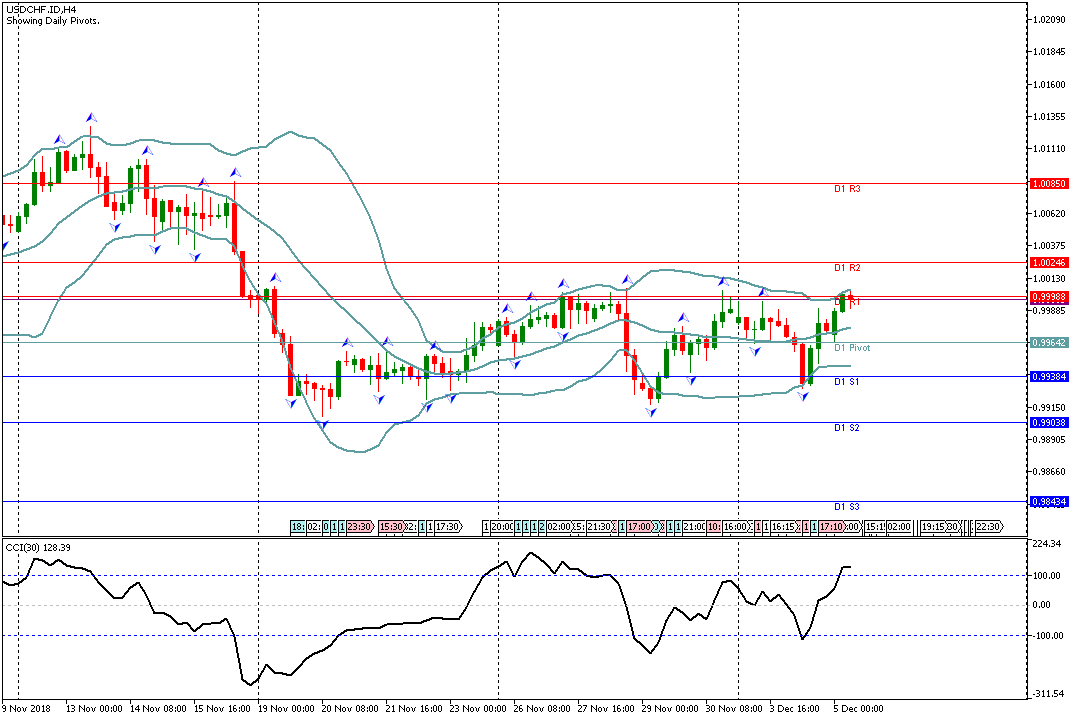Select the red 1.00246 price tag
The width and height of the screenshot is (1080, 720).
1049,263
